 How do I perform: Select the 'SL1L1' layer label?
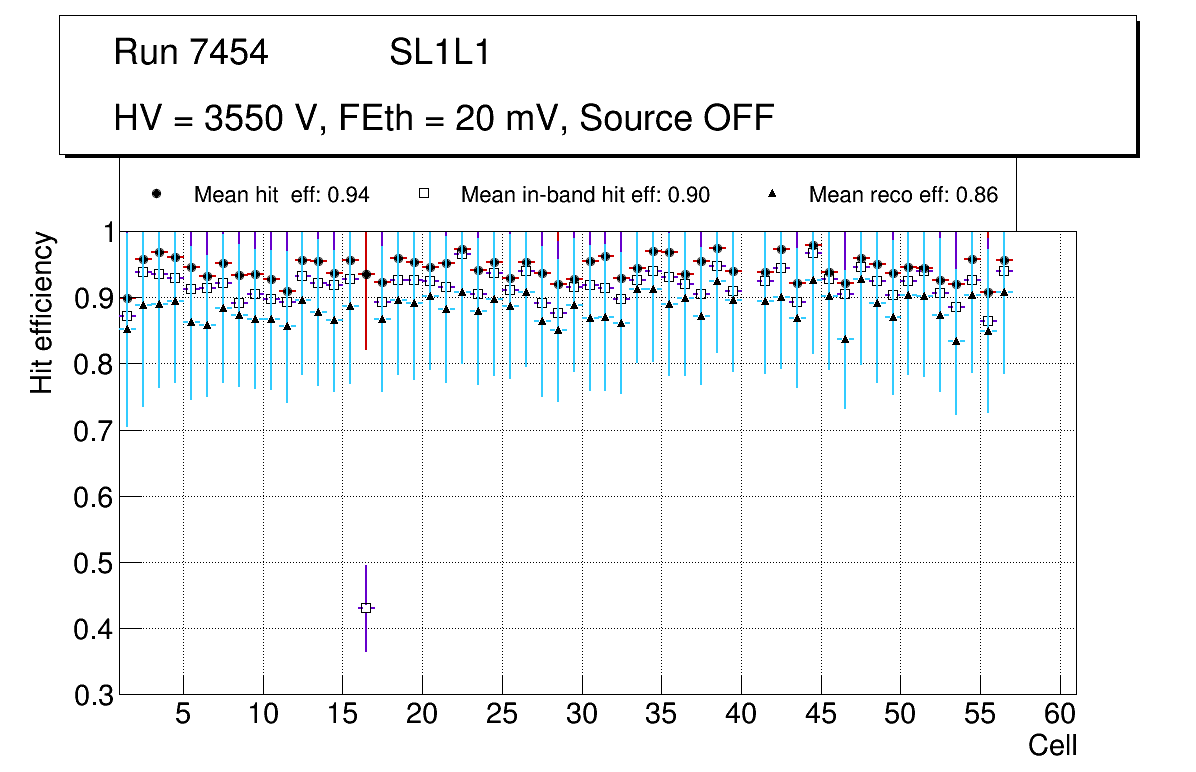439,53
